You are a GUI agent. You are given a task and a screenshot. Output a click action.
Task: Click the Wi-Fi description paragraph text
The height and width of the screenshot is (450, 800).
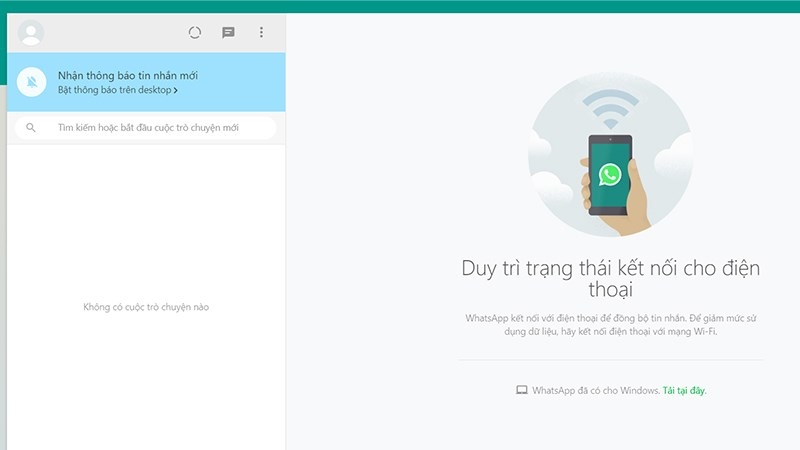tap(610, 324)
